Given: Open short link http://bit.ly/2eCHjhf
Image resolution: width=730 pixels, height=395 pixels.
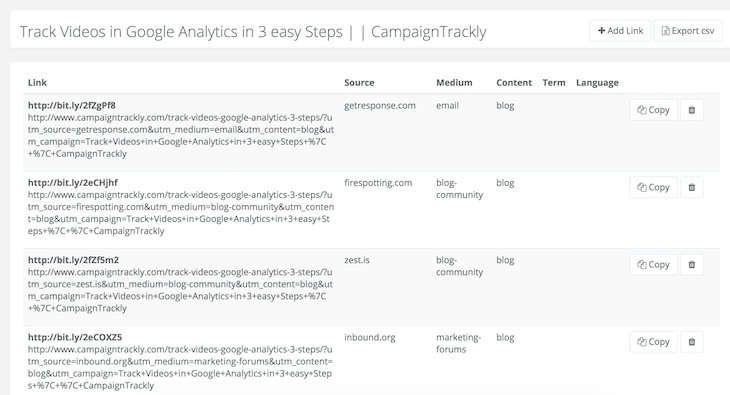Looking at the screenshot, I should 73,183.
